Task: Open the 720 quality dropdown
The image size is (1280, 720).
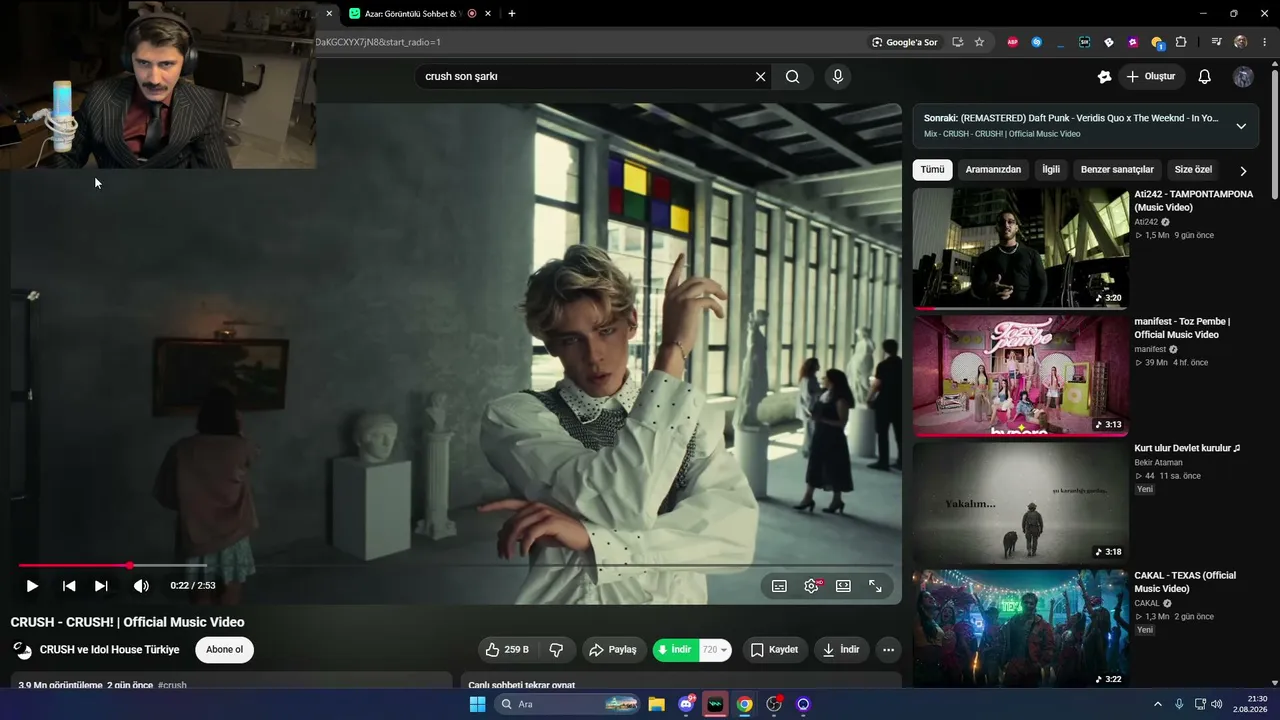Action: click(x=715, y=650)
